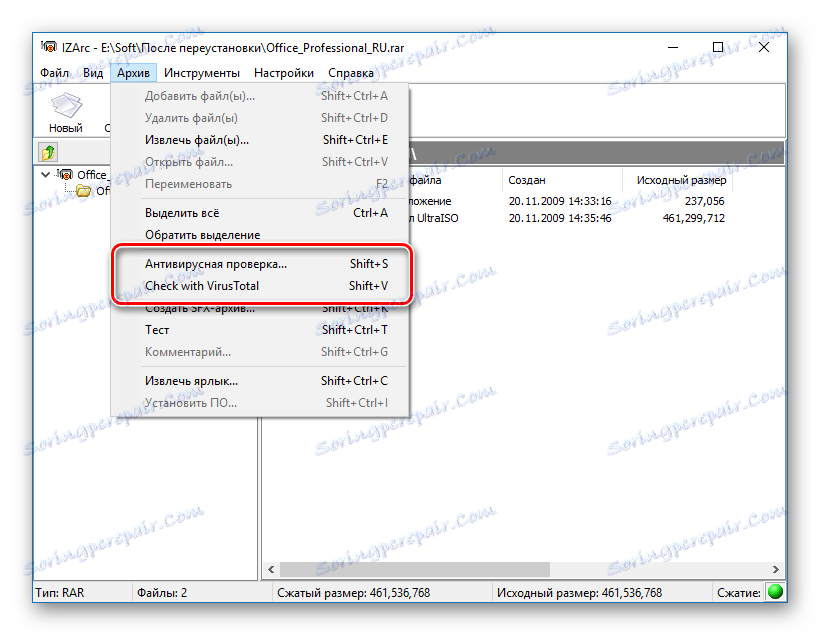Click the 237,056 size cell
820x635 pixels.
coord(704,201)
